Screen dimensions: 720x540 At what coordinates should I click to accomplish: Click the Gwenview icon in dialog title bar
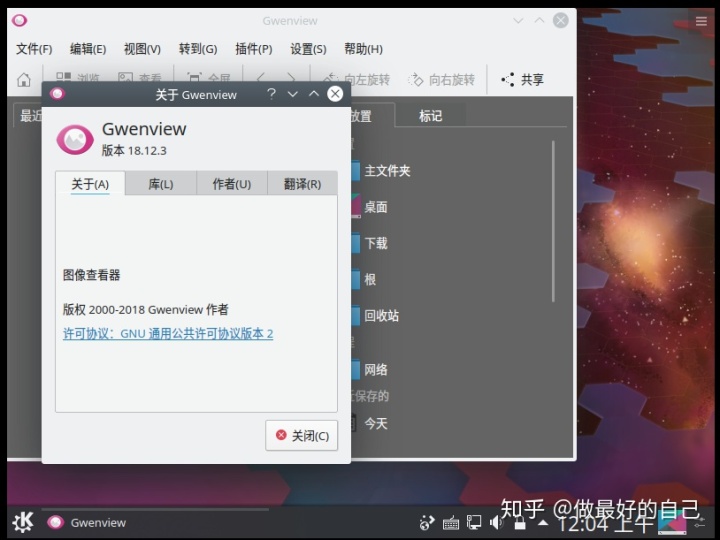click(57, 94)
